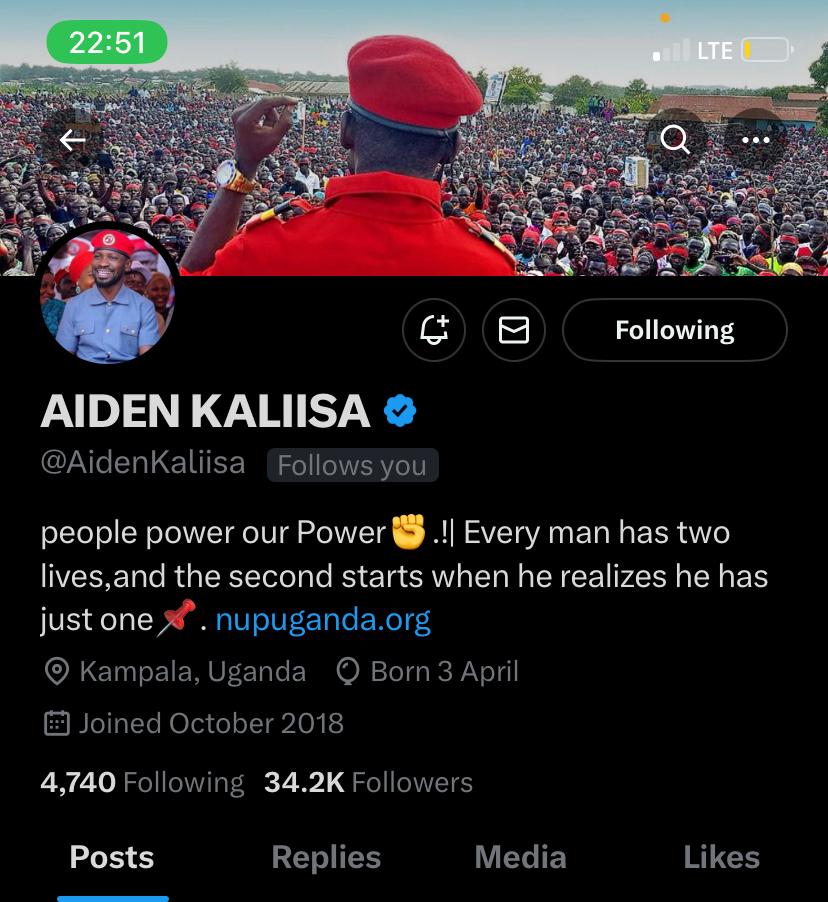The image size is (828, 902).
Task: Switch to the Posts tab
Action: [112, 857]
